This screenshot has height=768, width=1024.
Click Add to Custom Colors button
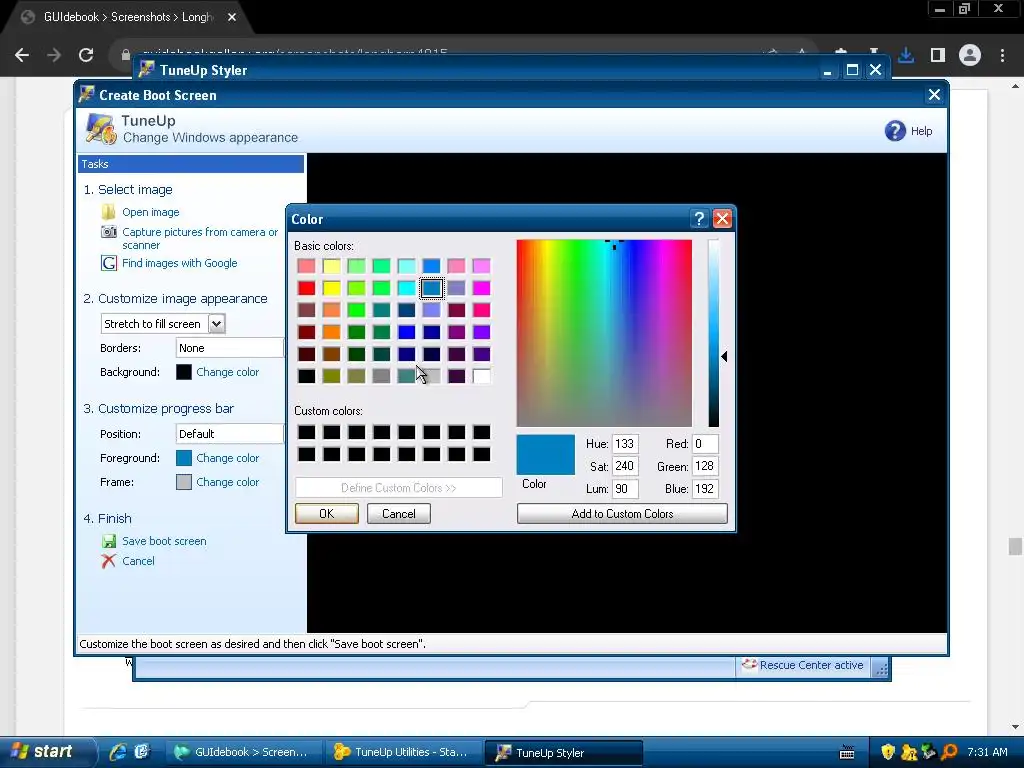622,513
